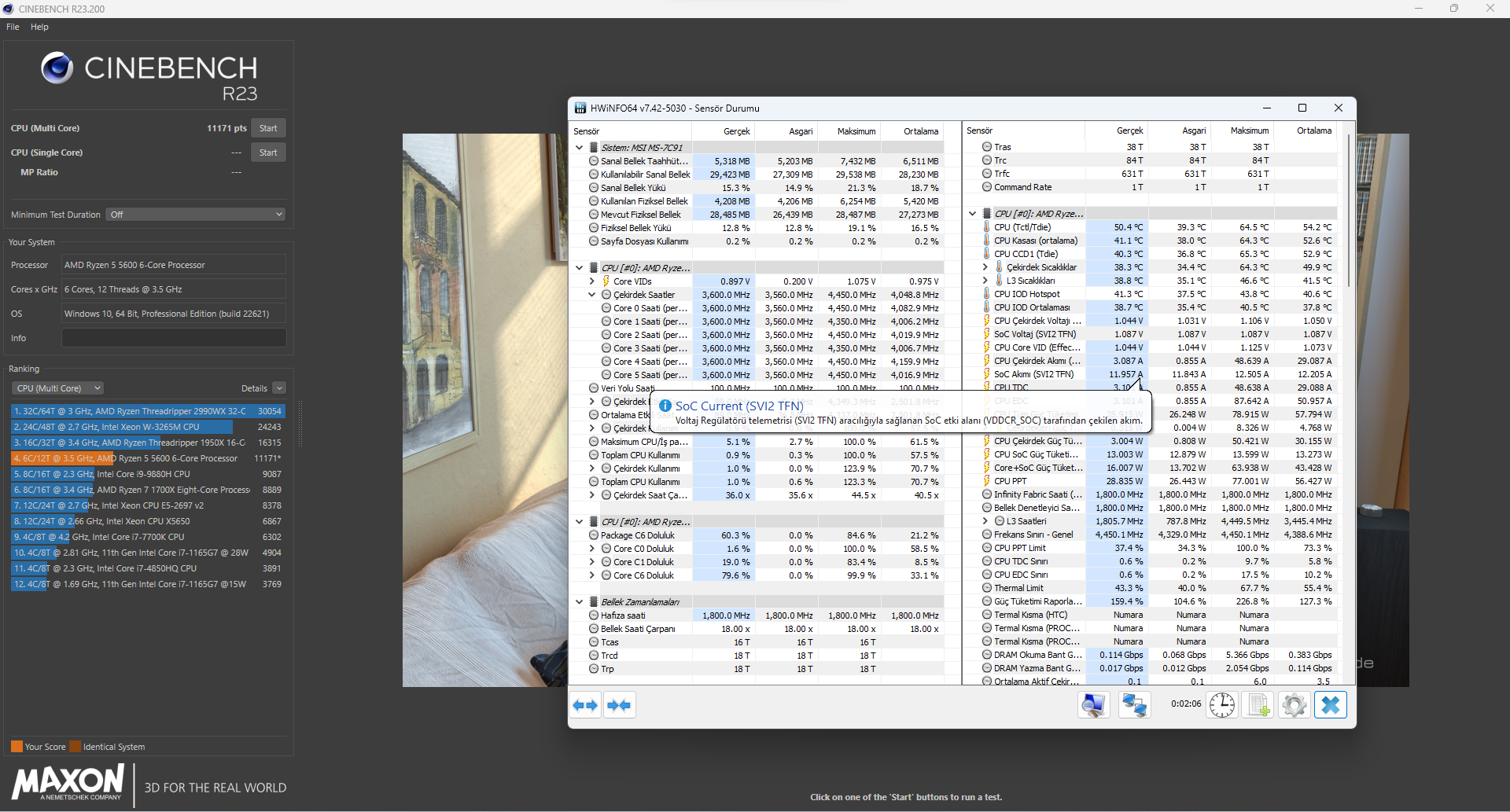Click the Core 4 Saati row label
This screenshot has height=812, width=1510.
pos(650,362)
